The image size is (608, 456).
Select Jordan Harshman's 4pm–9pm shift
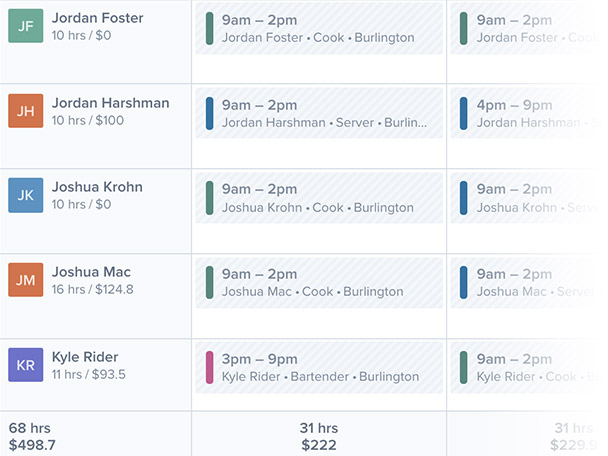pos(527,113)
